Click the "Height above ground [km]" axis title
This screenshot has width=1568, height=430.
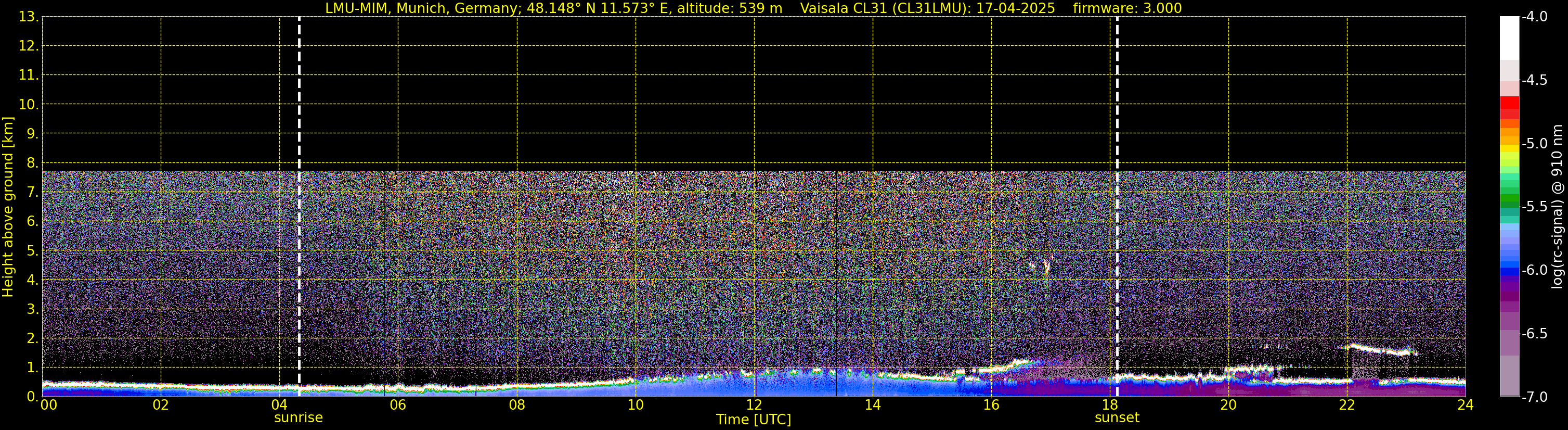8,207
